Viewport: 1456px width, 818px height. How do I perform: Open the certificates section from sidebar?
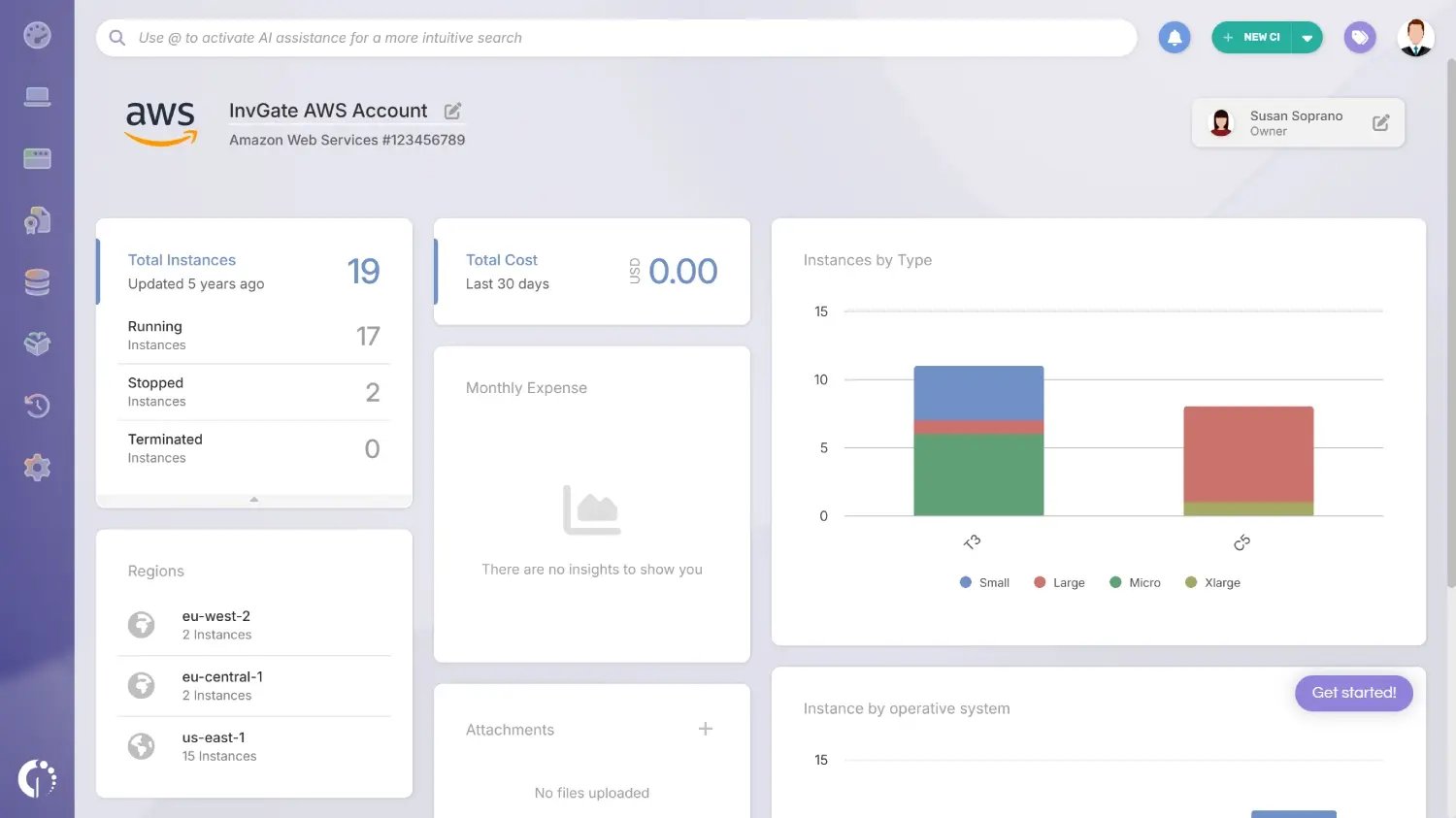pyautogui.click(x=37, y=219)
